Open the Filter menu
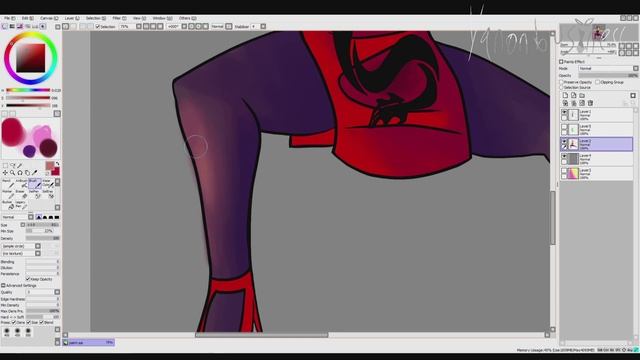Image resolution: width=640 pixels, height=360 pixels. [119, 18]
